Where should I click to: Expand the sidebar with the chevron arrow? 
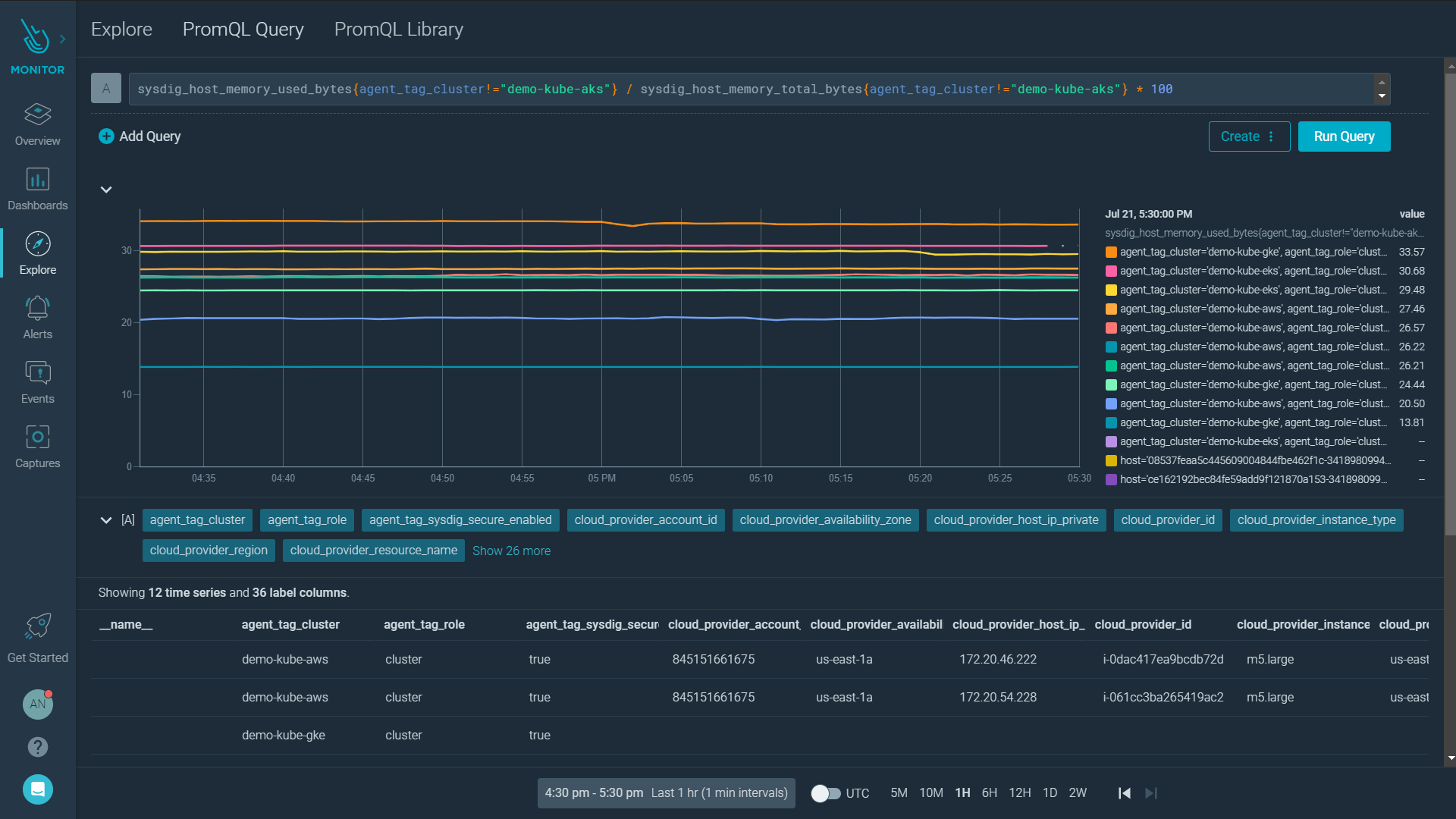coord(62,39)
